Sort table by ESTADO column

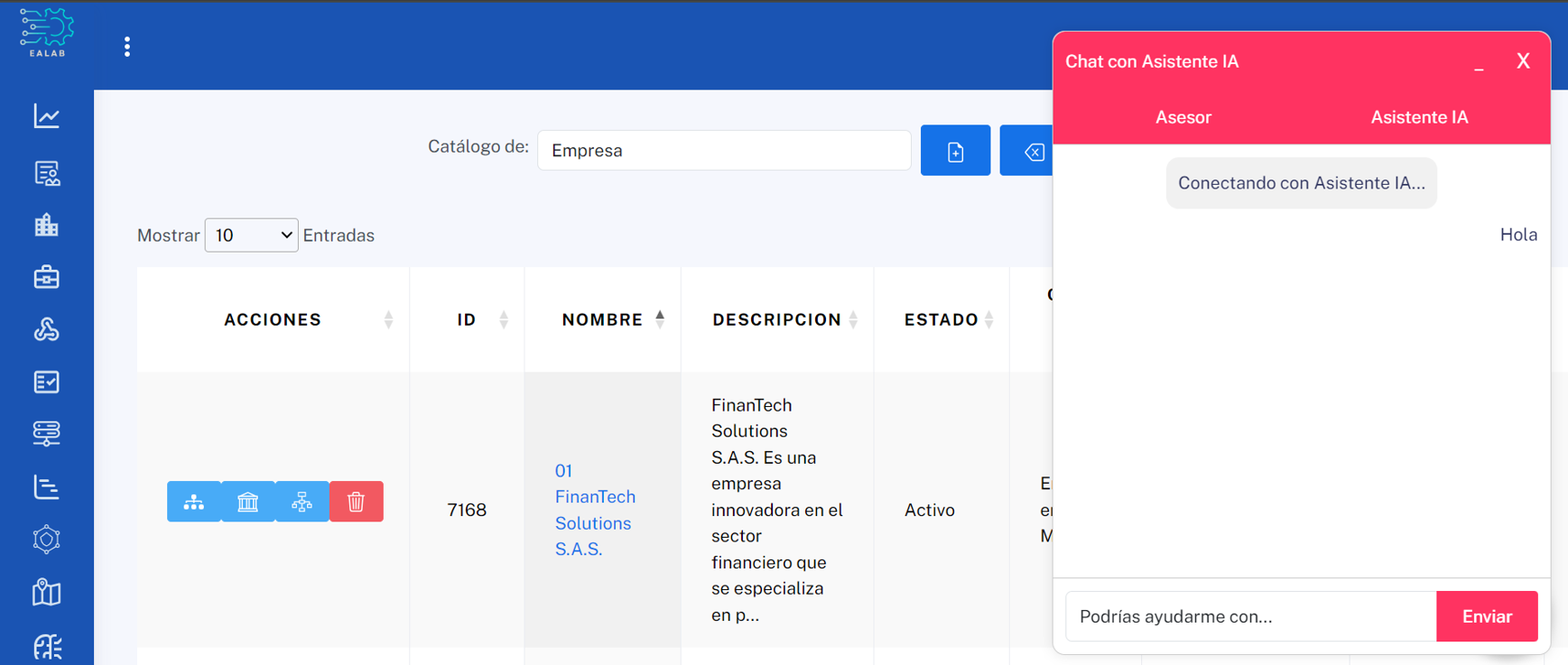pyautogui.click(x=942, y=319)
